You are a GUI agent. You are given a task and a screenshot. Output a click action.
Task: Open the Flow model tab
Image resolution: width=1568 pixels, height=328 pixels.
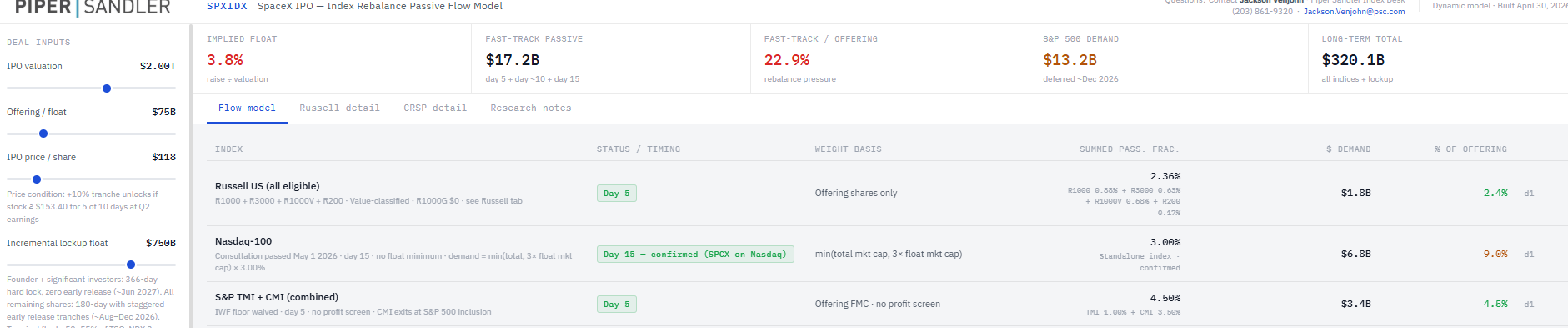(x=247, y=108)
